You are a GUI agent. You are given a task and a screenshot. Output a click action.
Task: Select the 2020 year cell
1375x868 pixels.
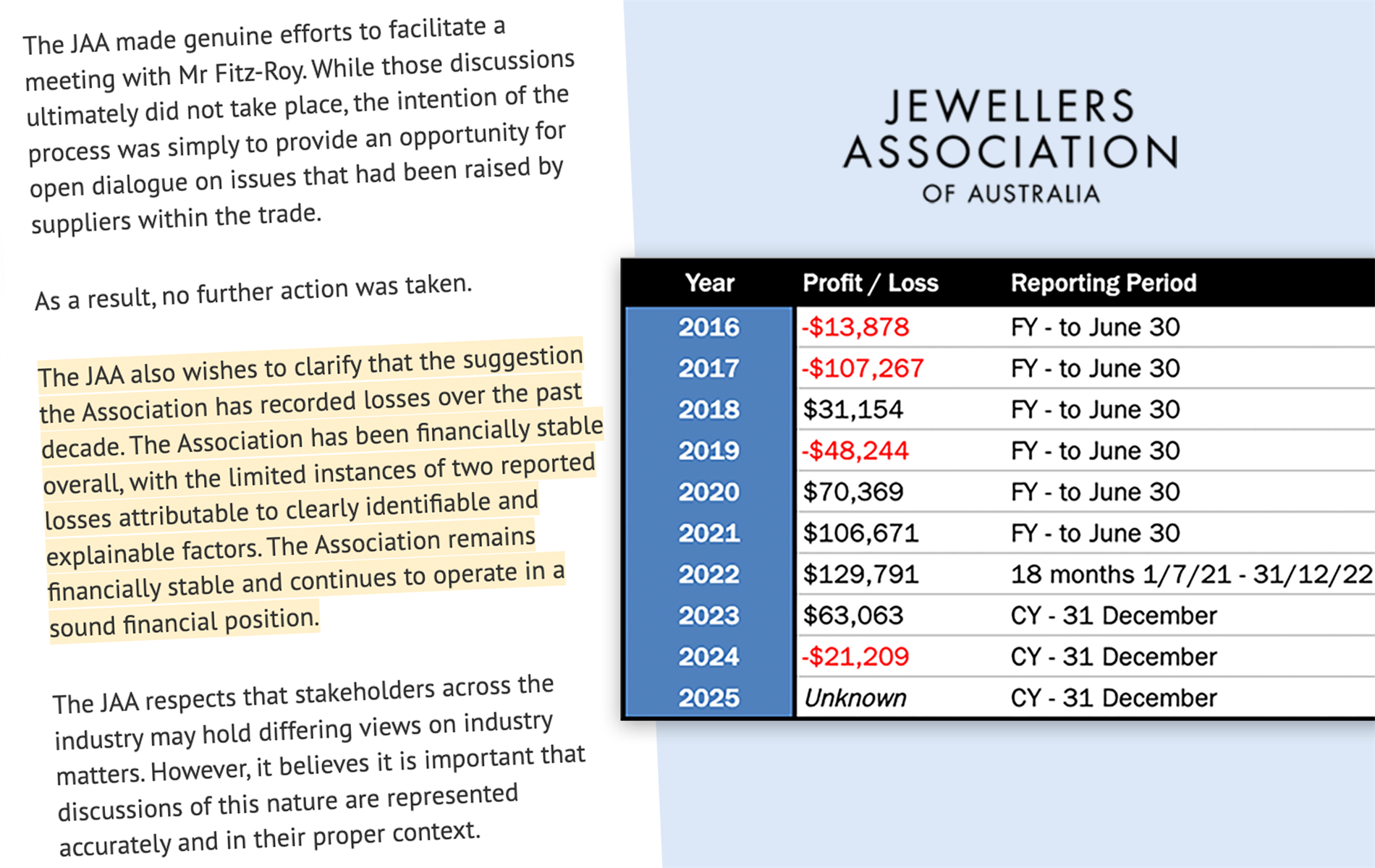pyautogui.click(x=709, y=493)
